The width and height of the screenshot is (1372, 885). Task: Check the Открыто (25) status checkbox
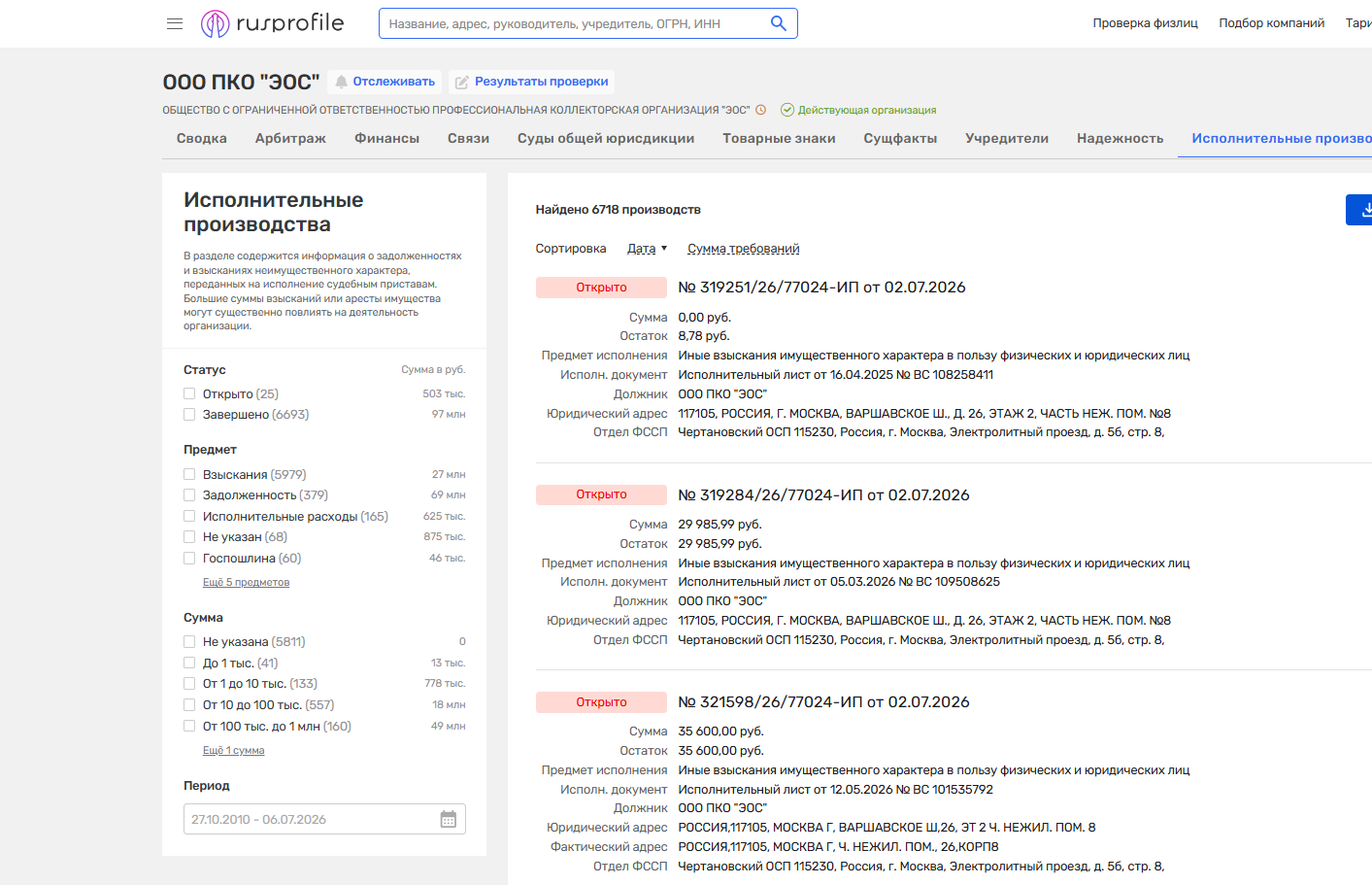189,393
